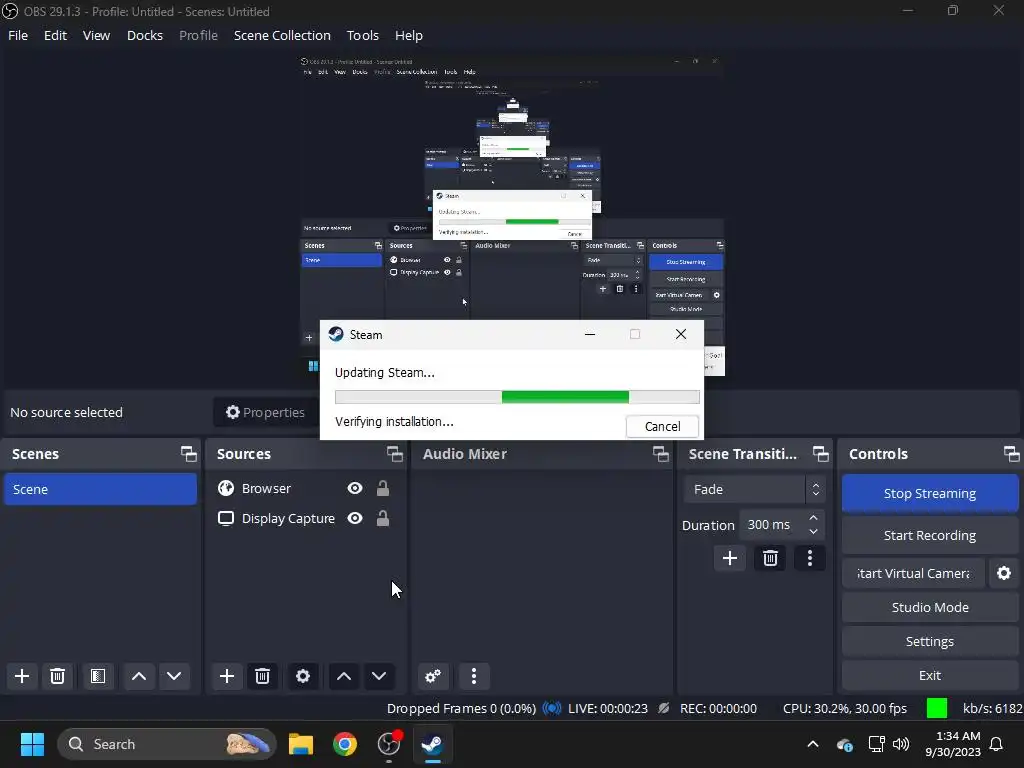The width and height of the screenshot is (1024, 768).
Task: Open OBS Settings
Action: (x=930, y=641)
